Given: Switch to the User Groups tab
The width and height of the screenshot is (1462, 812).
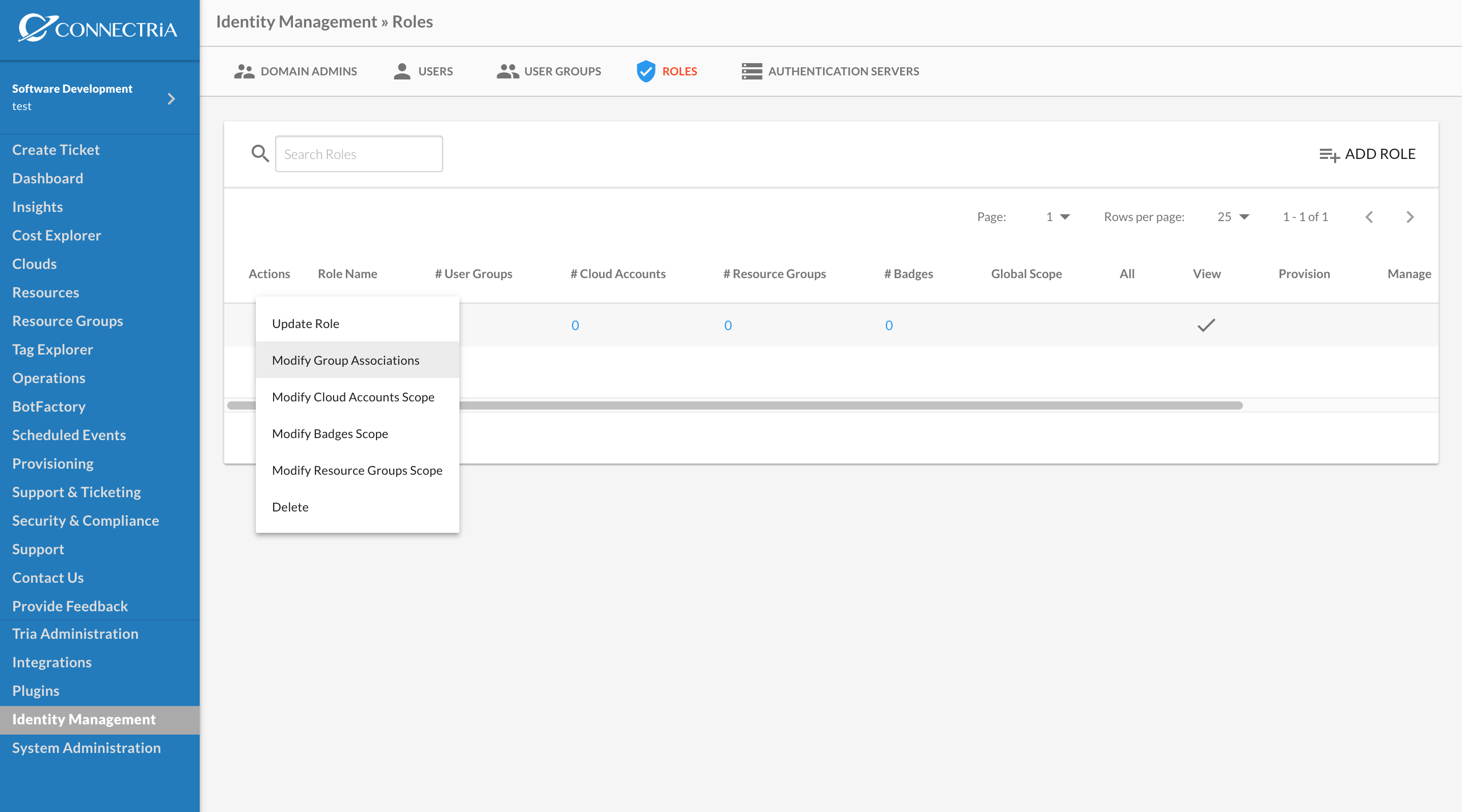Looking at the screenshot, I should (x=549, y=71).
